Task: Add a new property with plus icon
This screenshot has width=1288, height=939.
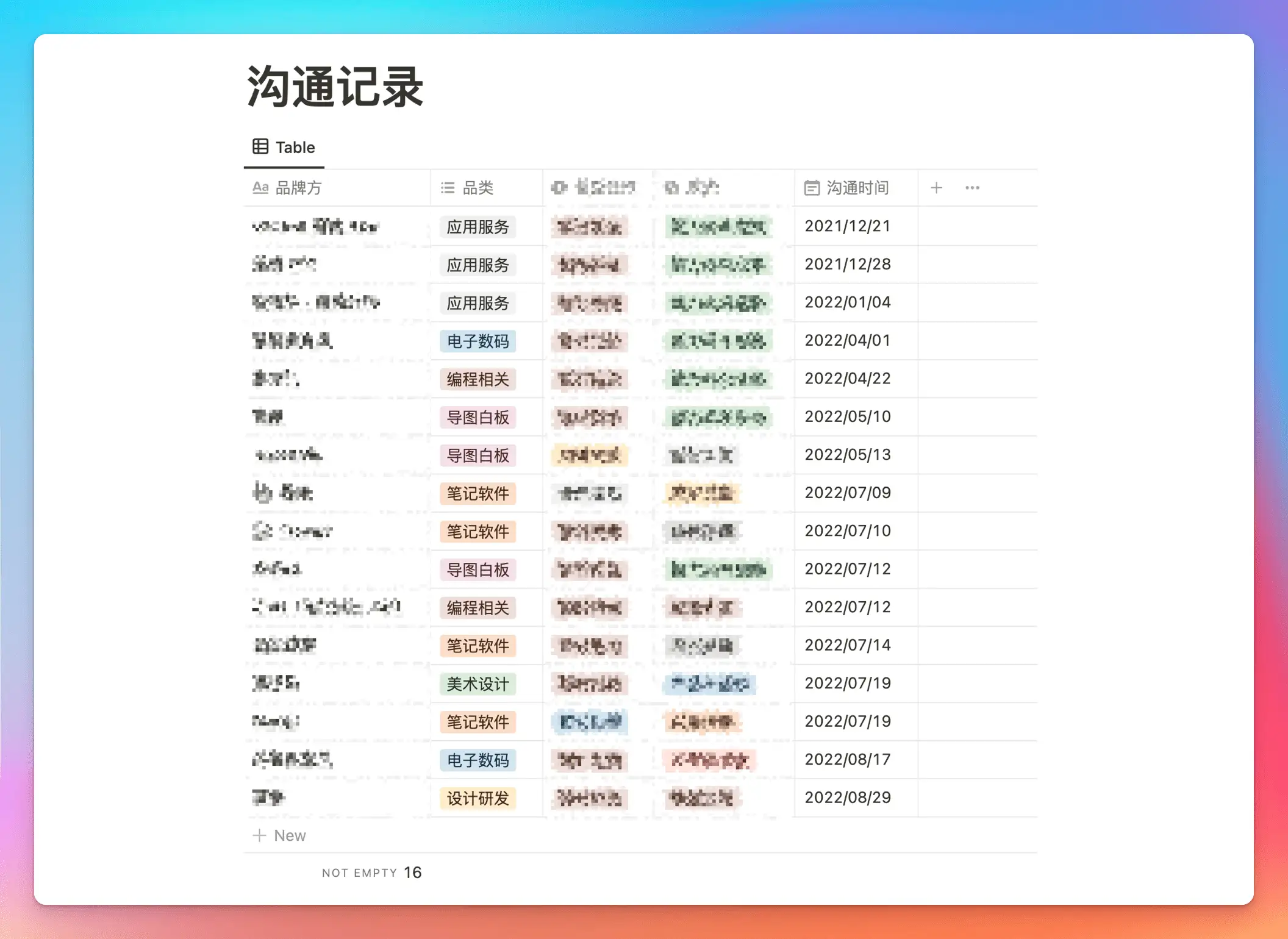Action: pos(937,188)
